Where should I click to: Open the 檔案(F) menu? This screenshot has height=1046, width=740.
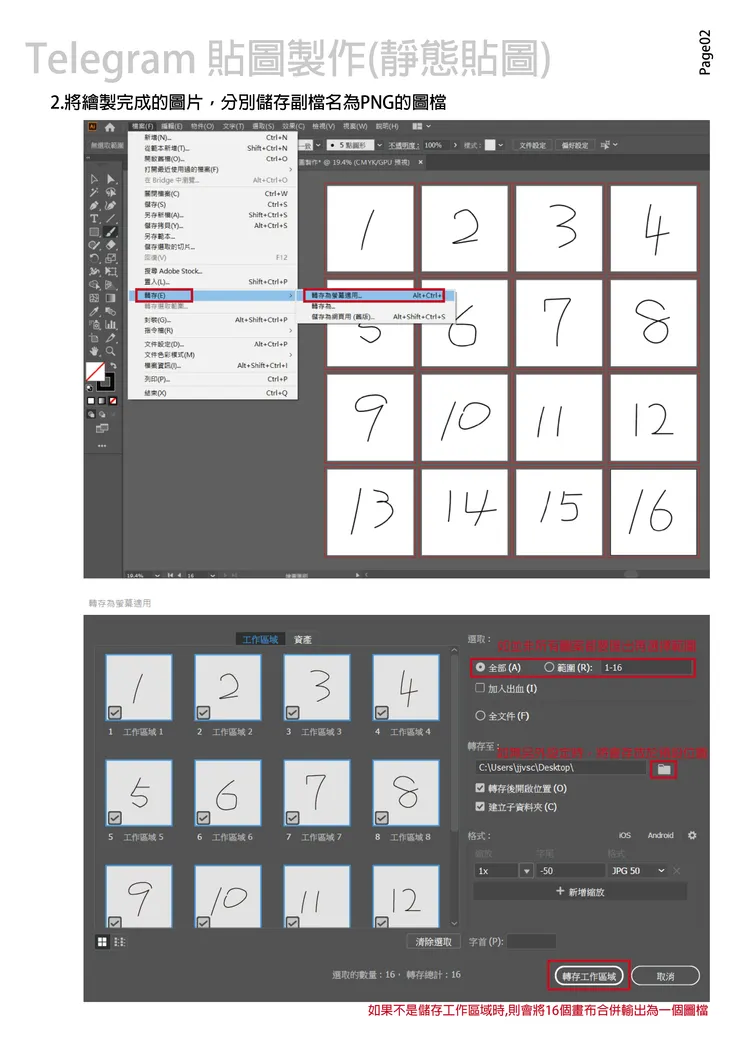(x=144, y=126)
